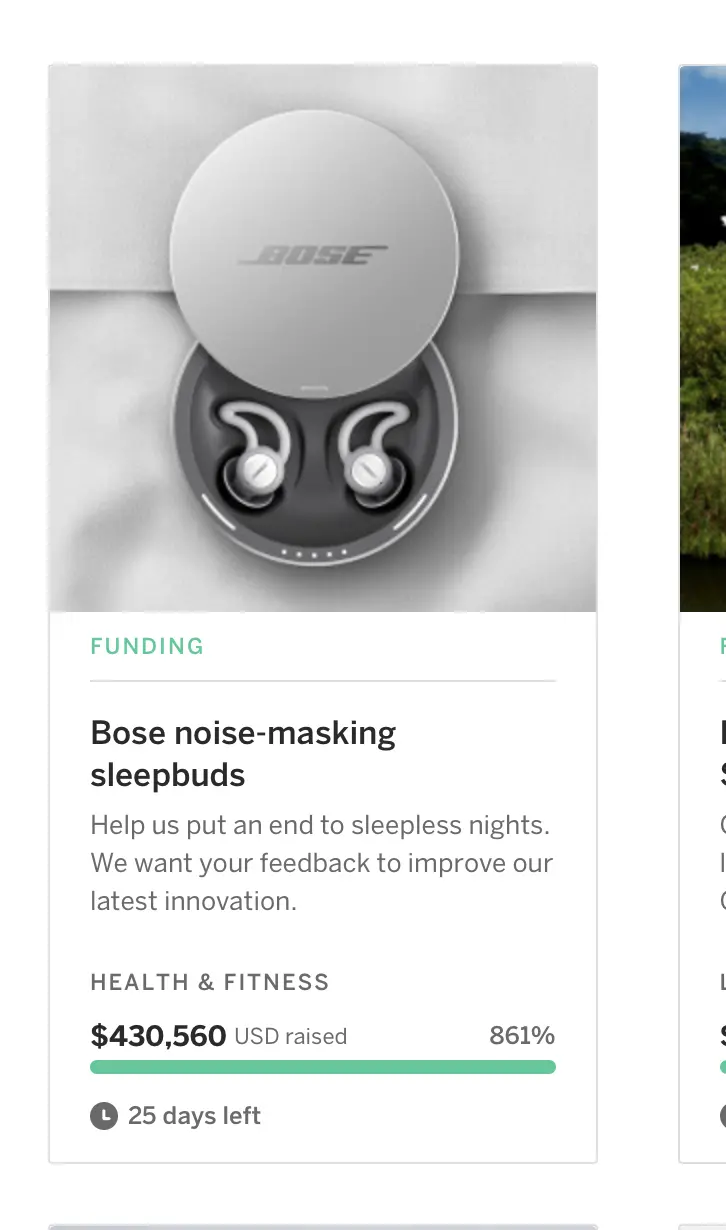Select the FUNDING status label
The height and width of the screenshot is (1230, 726).
tap(147, 646)
